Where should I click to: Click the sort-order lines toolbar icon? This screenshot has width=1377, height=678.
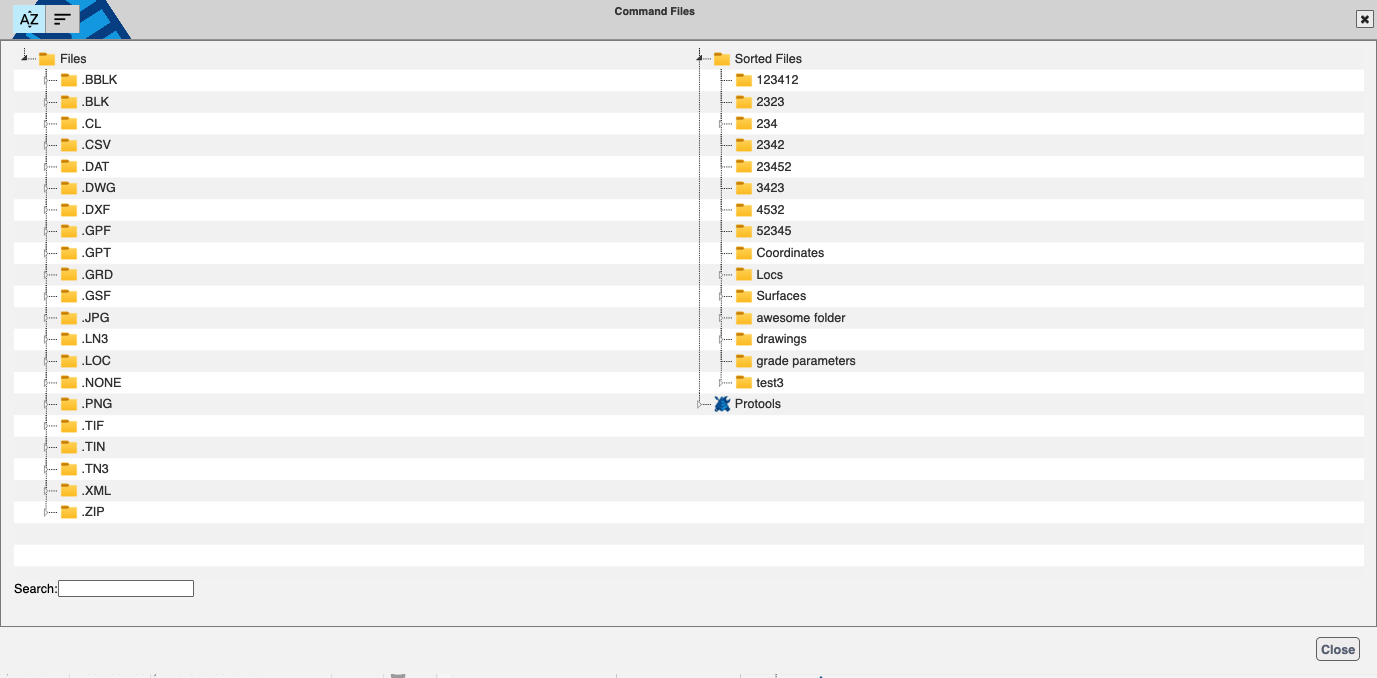point(62,19)
